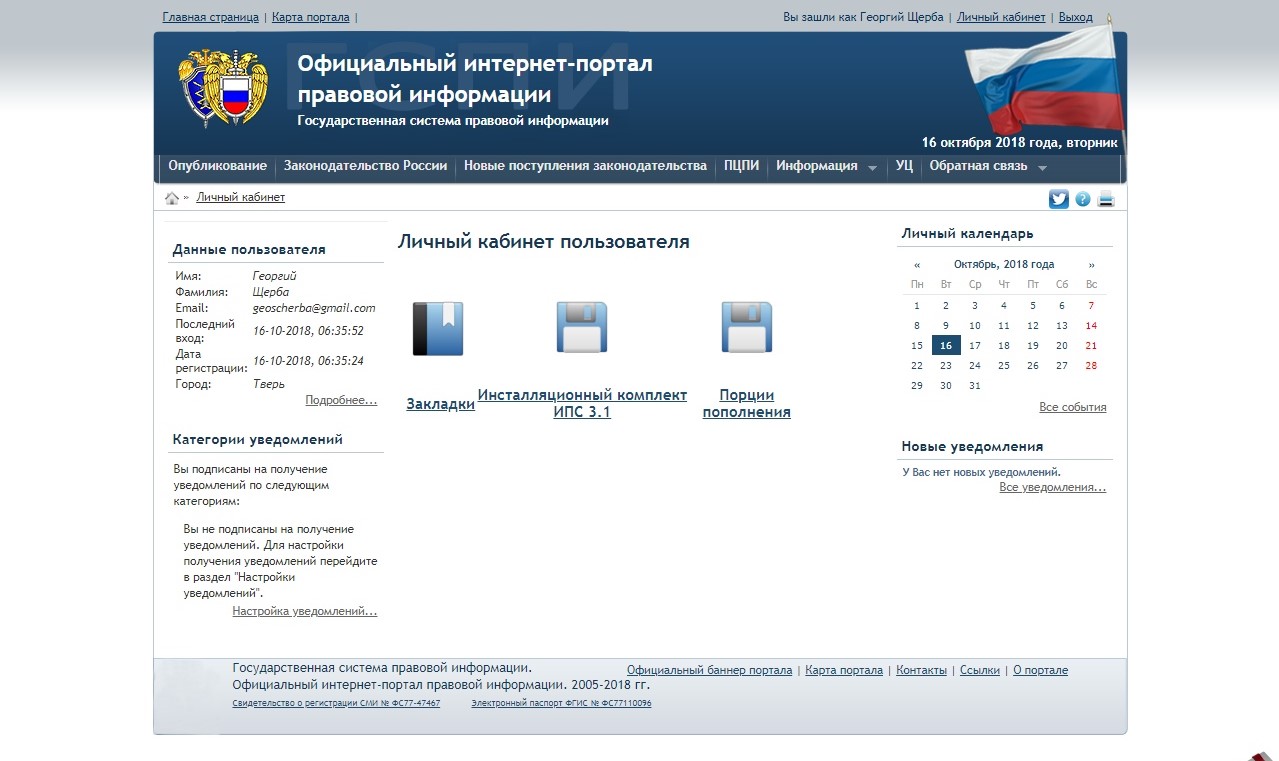This screenshot has width=1279, height=761.
Task: Click the portal coat of arms emblem
Action: [x=223, y=88]
